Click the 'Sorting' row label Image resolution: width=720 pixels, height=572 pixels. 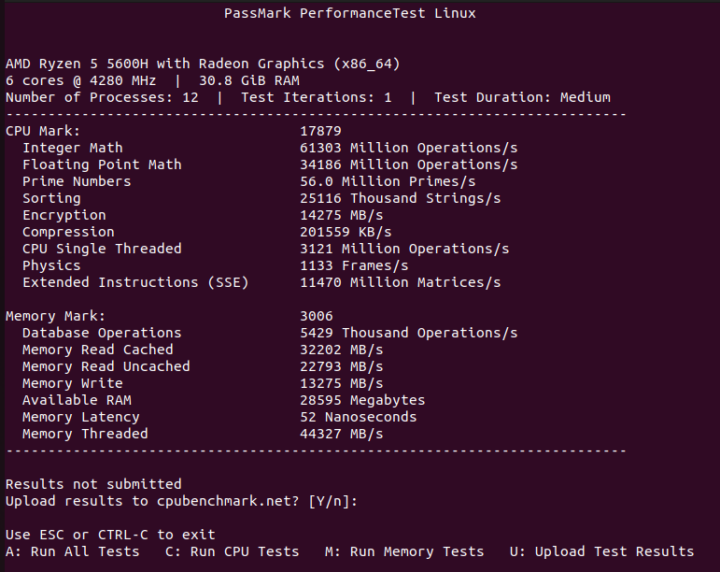(x=51, y=198)
